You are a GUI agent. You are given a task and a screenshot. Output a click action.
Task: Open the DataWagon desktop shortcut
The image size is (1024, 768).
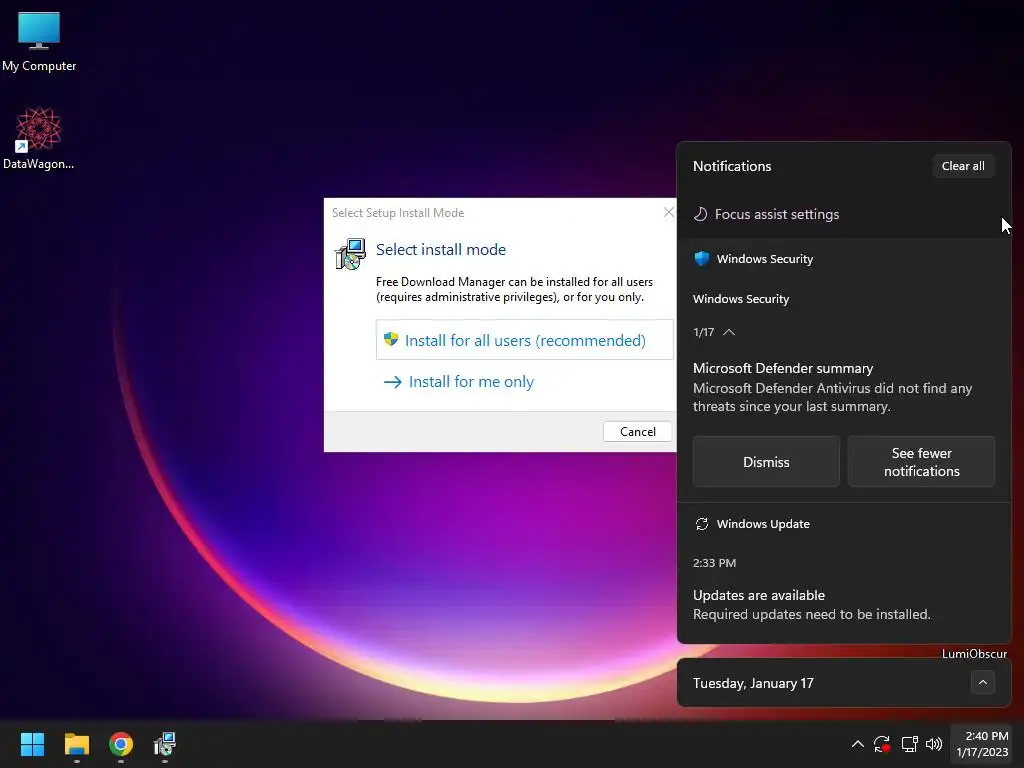click(x=39, y=138)
